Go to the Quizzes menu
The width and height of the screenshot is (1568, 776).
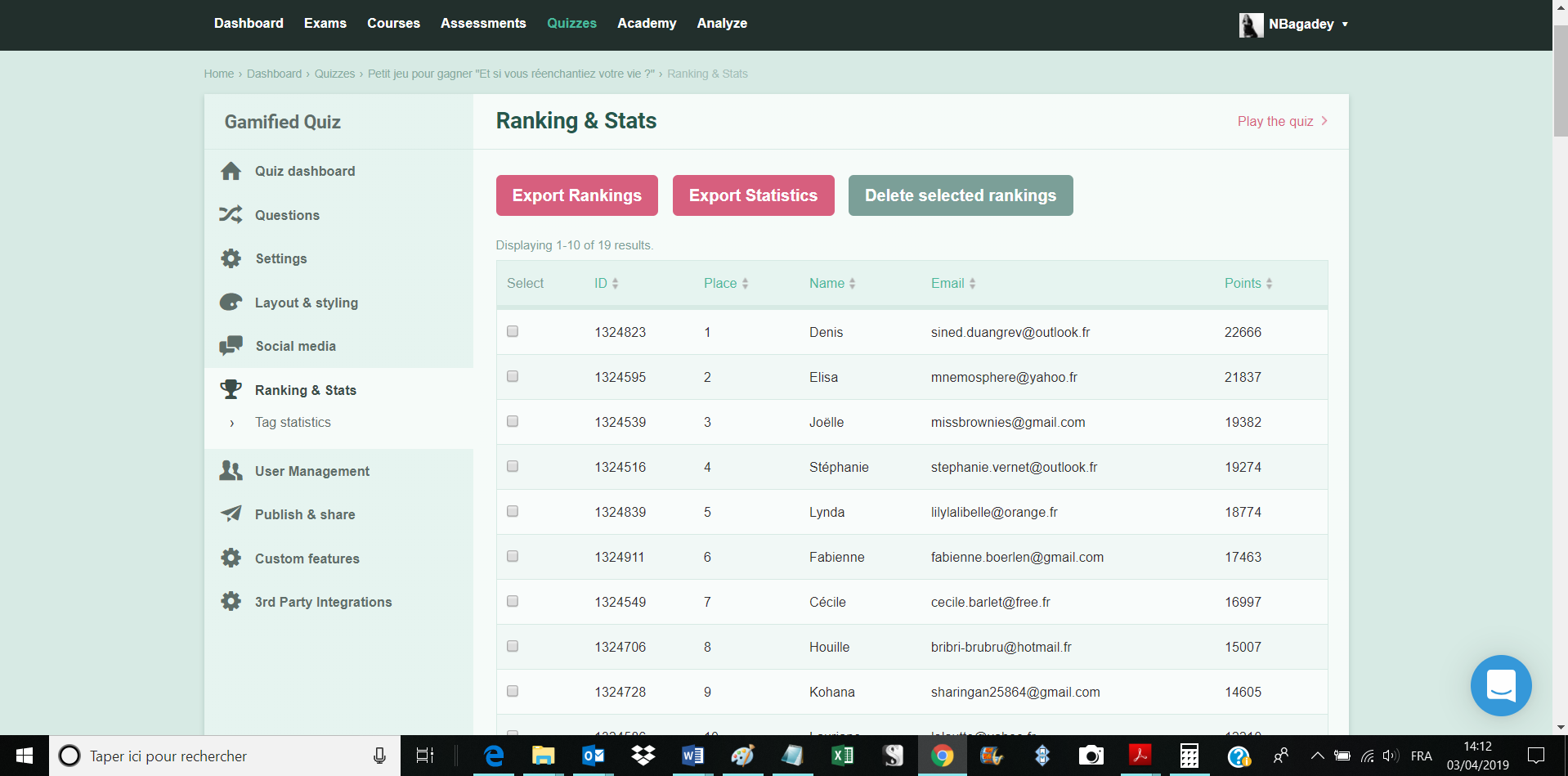pyautogui.click(x=571, y=23)
